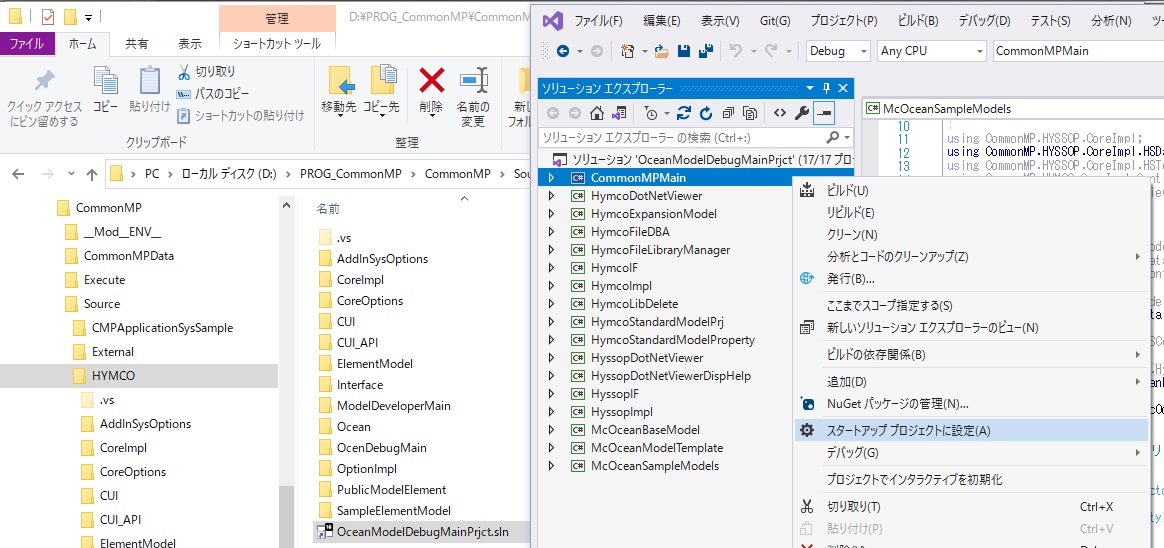This screenshot has width=1164, height=548.
Task: Click the Refresh icon in Solution Explorer
Action: tap(706, 113)
